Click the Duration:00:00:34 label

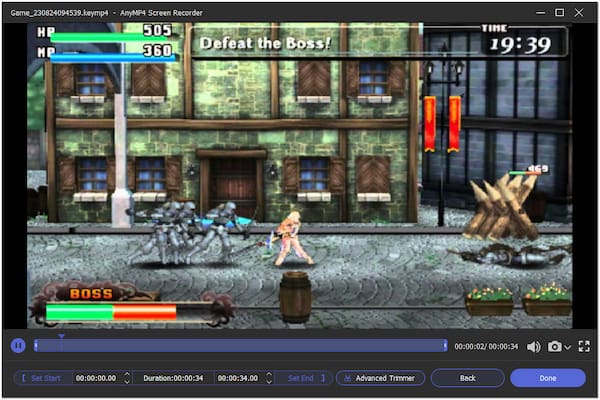173,378
